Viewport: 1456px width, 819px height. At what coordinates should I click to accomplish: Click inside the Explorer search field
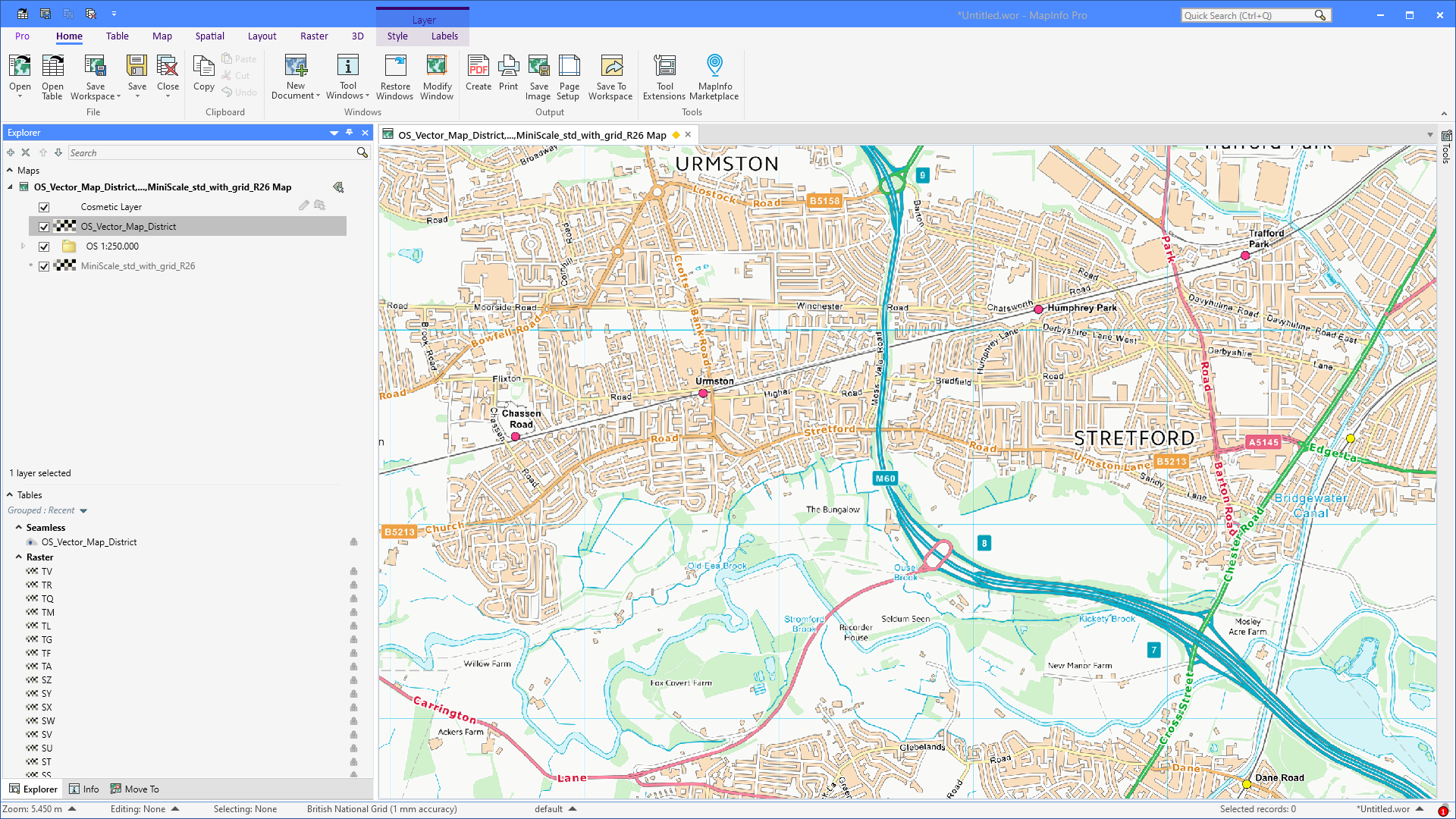[212, 152]
